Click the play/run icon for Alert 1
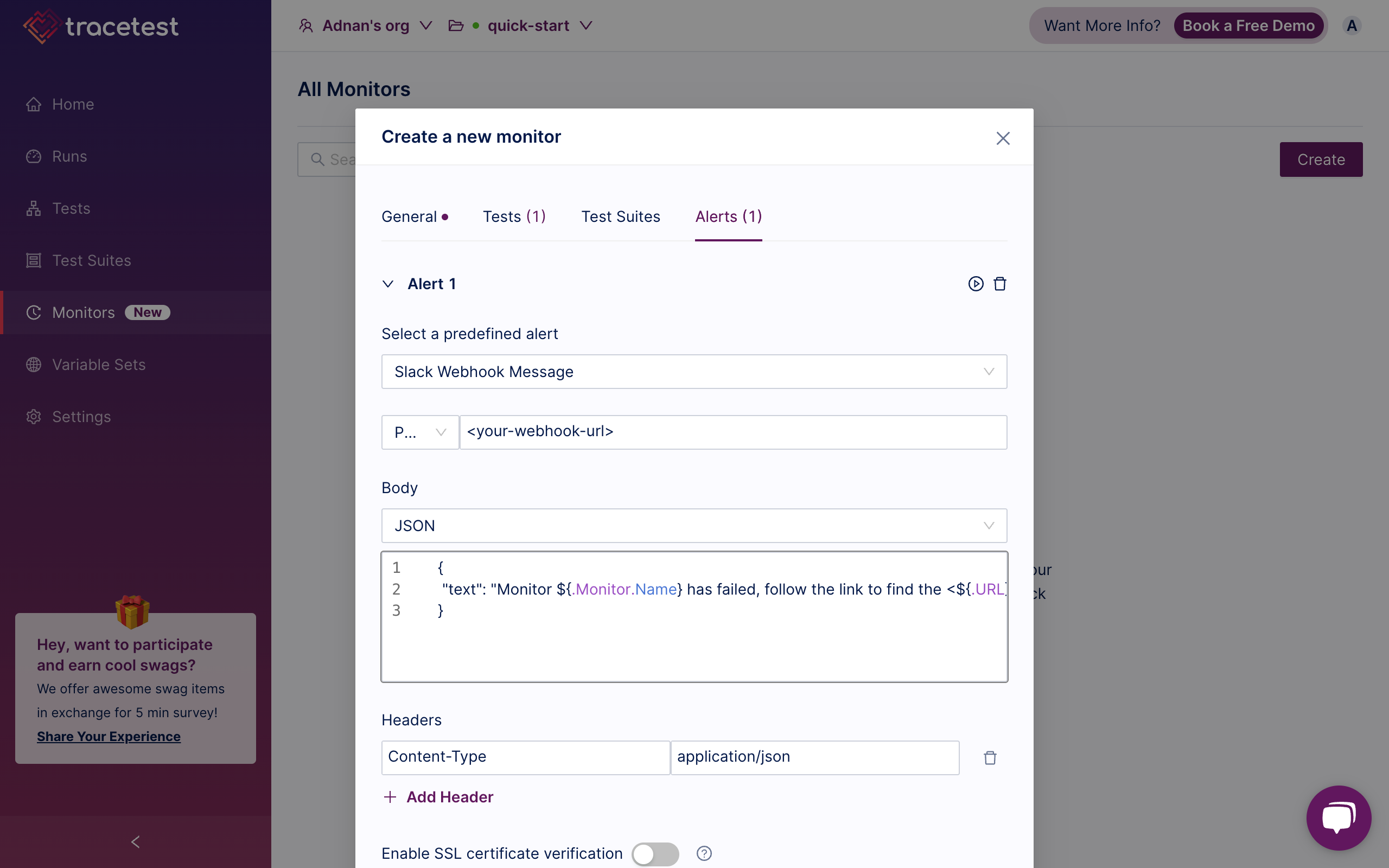This screenshot has width=1389, height=868. point(976,284)
